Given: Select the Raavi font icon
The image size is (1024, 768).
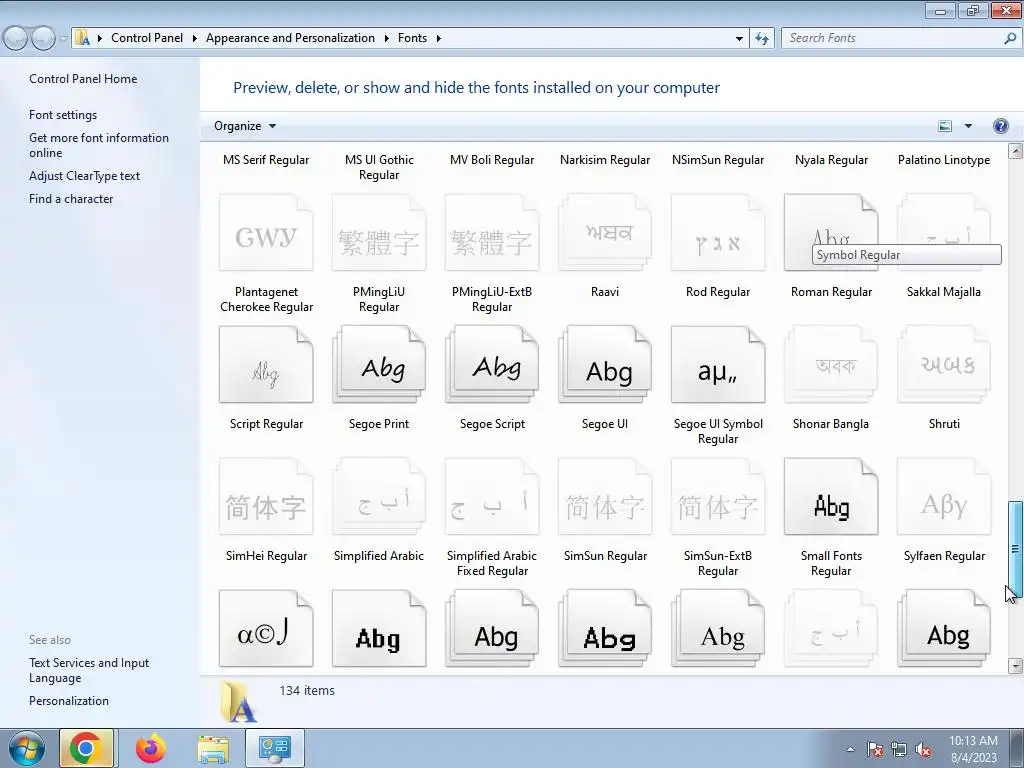Looking at the screenshot, I should click(605, 232).
